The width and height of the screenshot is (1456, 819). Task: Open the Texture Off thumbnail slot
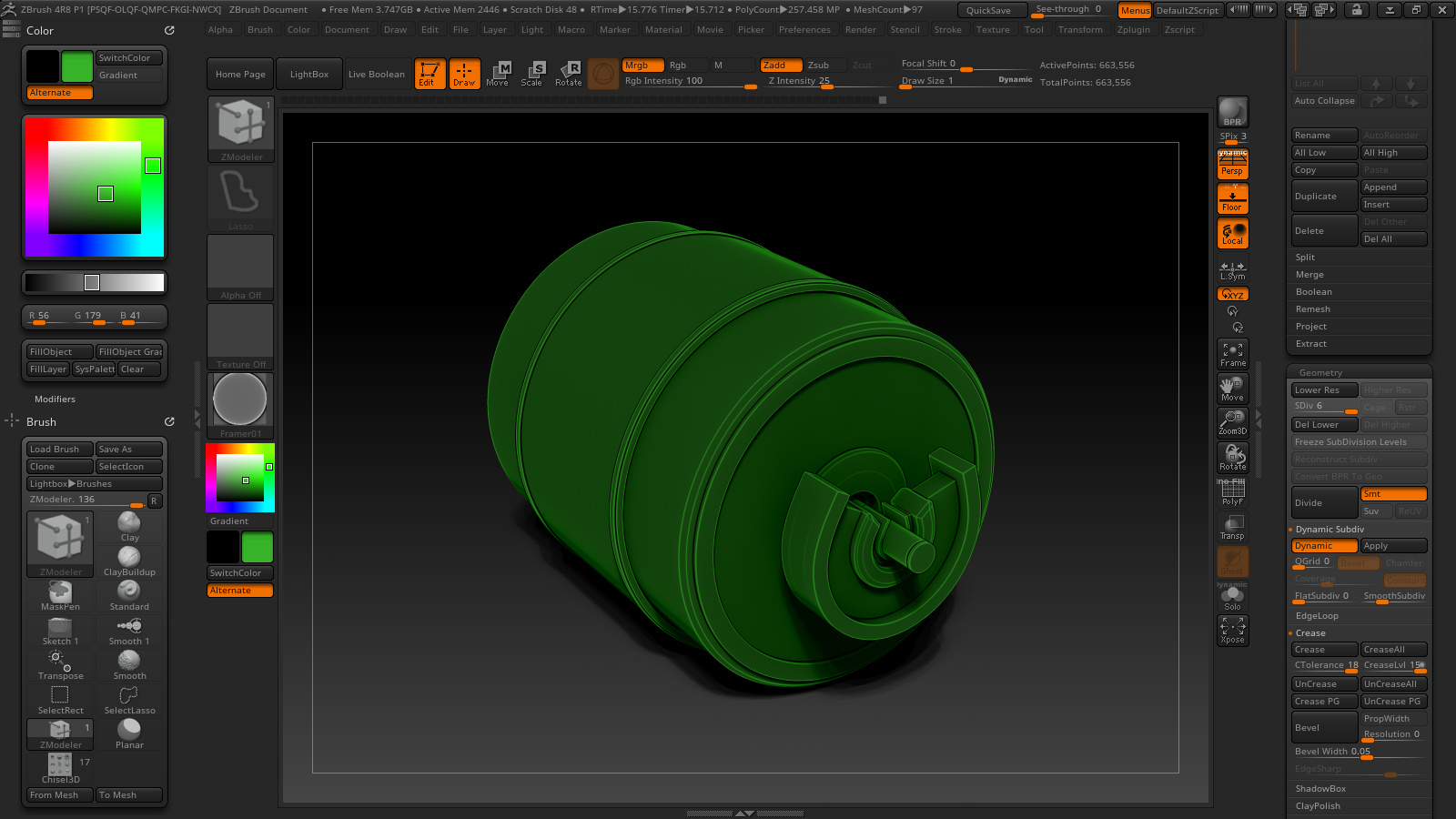[x=240, y=337]
